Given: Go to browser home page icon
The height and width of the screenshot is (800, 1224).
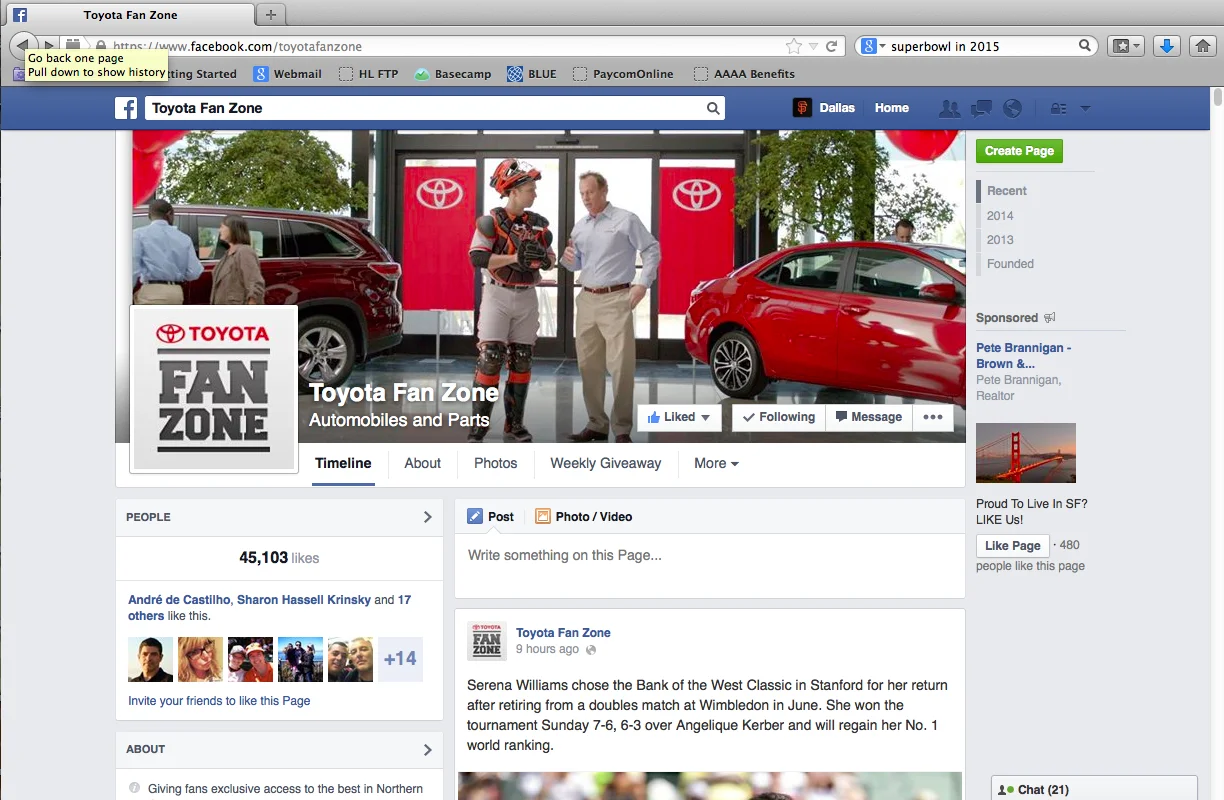Looking at the screenshot, I should pos(1203,46).
